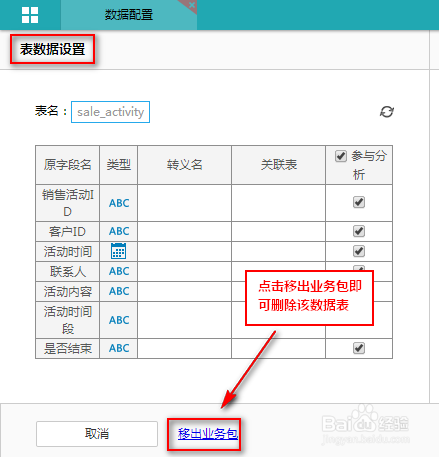Click ABC type icon for 联系人
The width and height of the screenshot is (439, 457).
[119, 271]
